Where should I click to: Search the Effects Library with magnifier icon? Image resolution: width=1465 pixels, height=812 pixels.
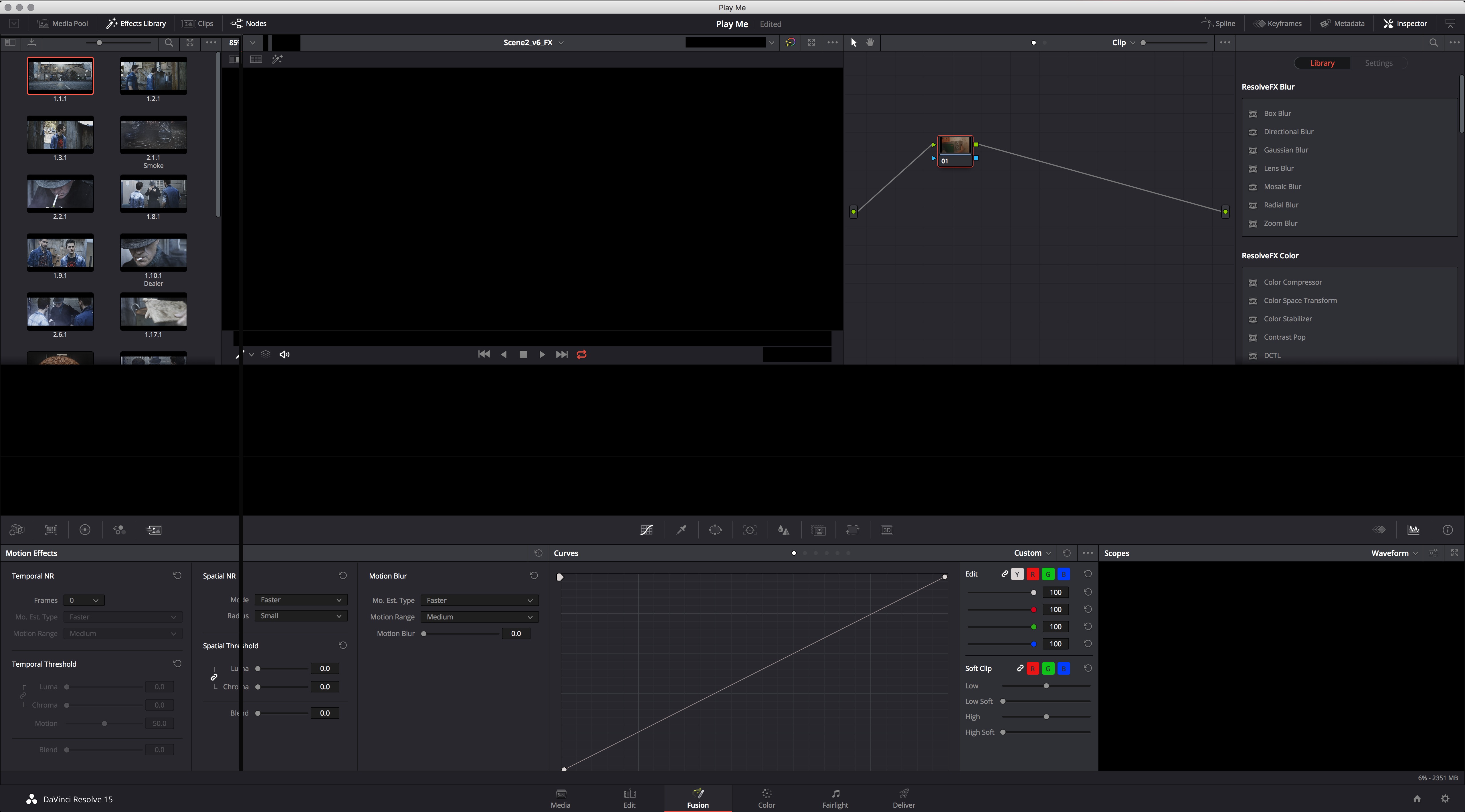click(x=1433, y=43)
